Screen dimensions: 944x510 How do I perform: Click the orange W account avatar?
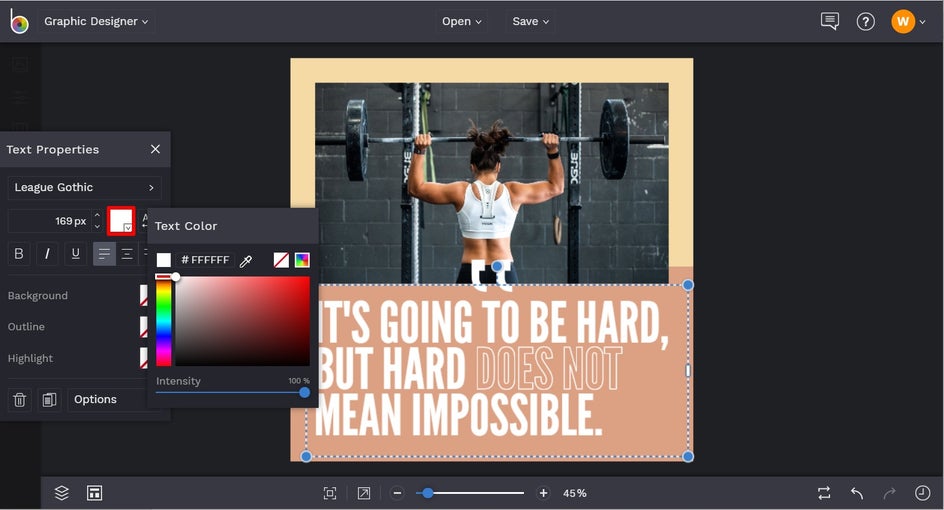902,22
